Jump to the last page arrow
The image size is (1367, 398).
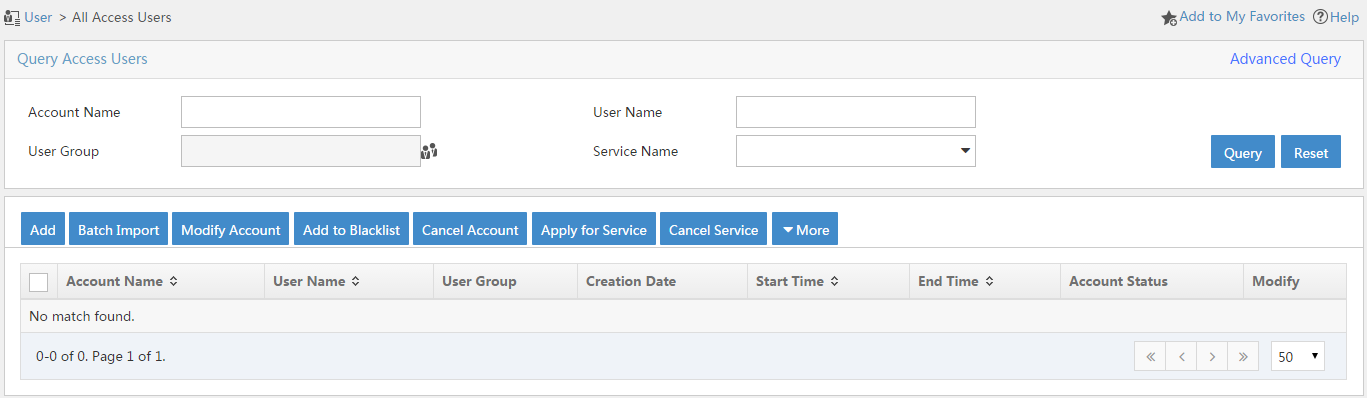[1243, 356]
